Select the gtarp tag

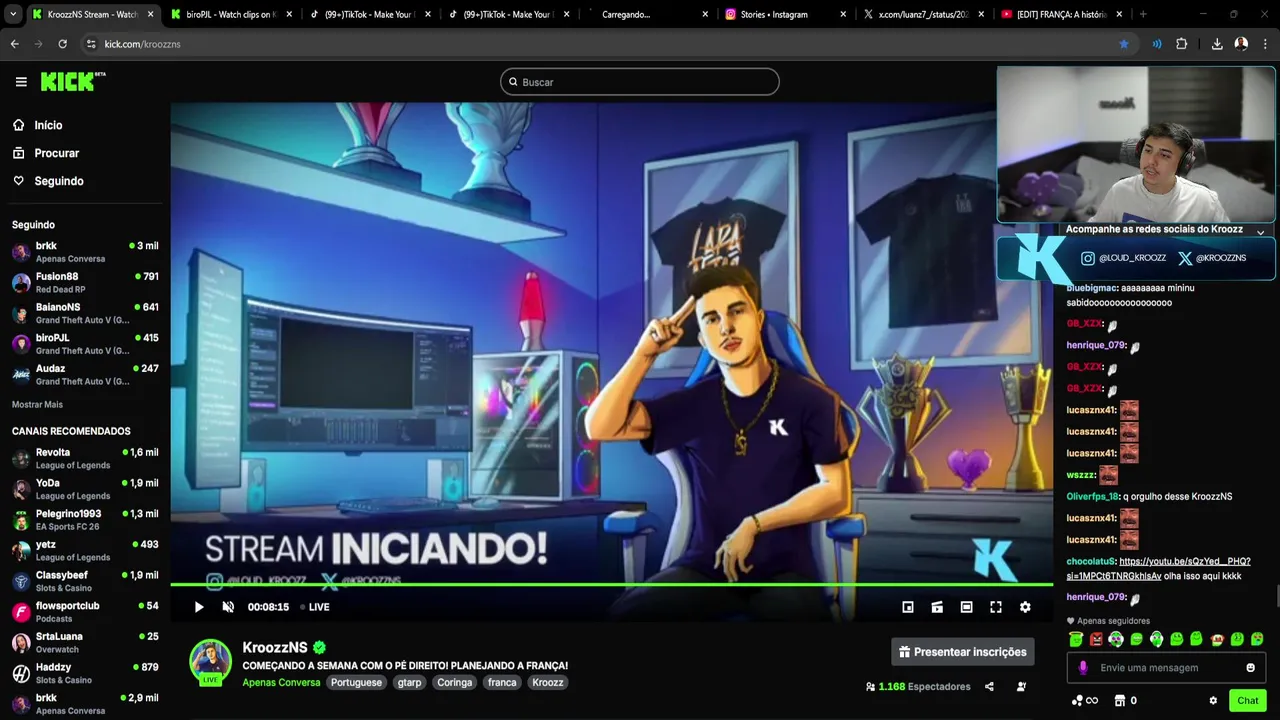409,682
